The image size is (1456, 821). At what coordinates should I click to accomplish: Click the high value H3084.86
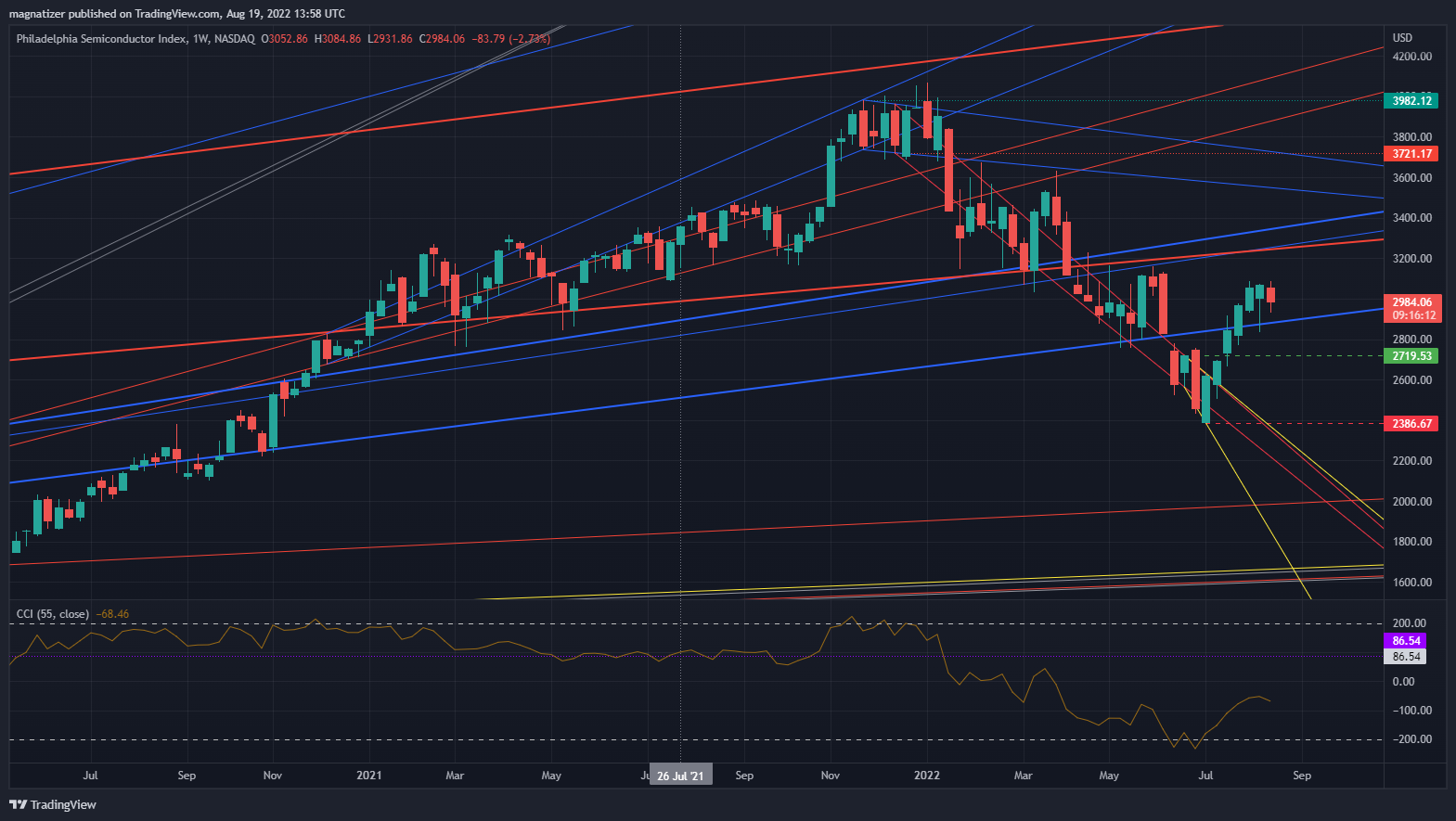[x=338, y=39]
